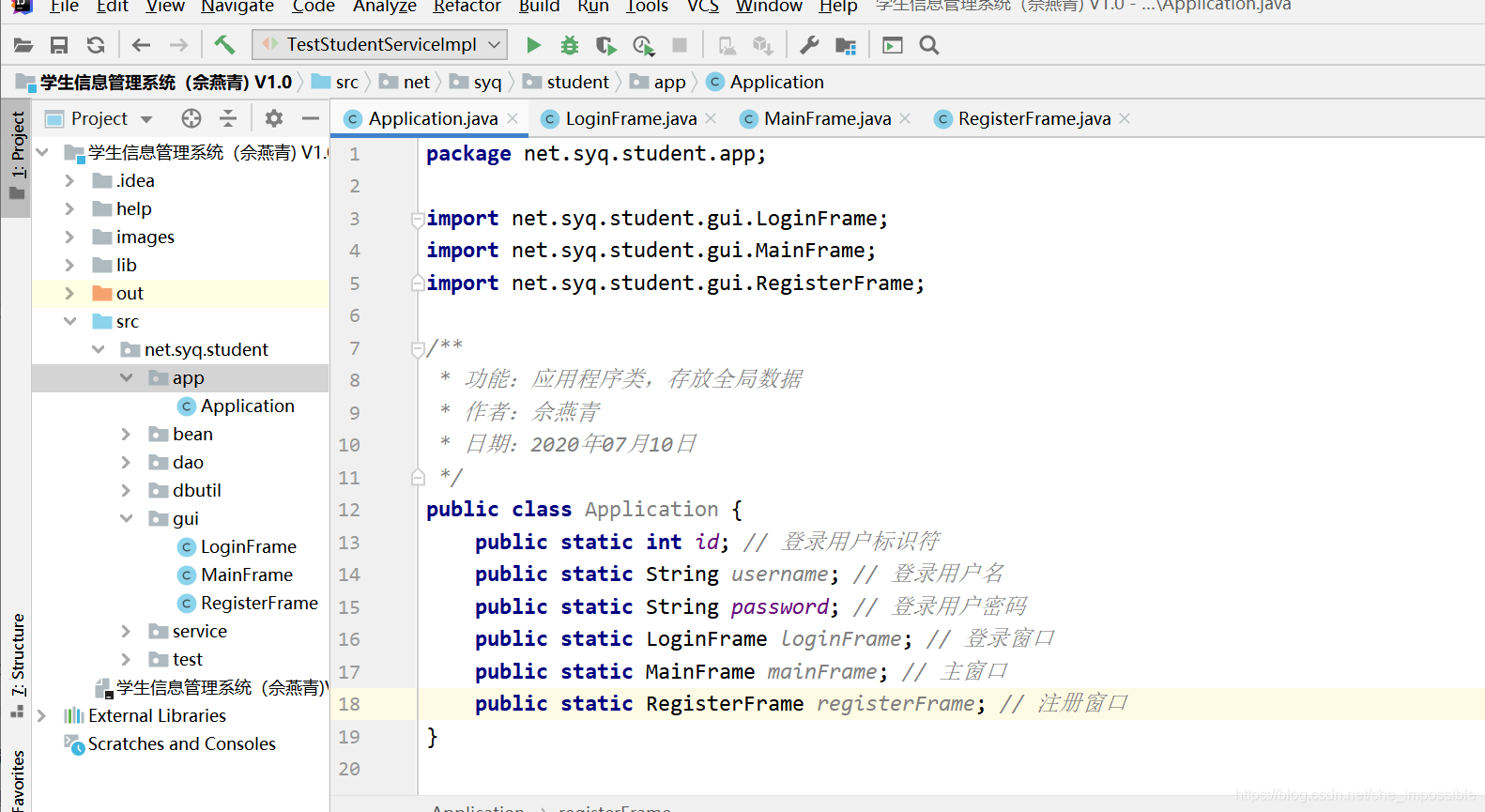1485x812 pixels.
Task: Click the syq breadcrumb in navigation bar
Action: pyautogui.click(x=476, y=82)
